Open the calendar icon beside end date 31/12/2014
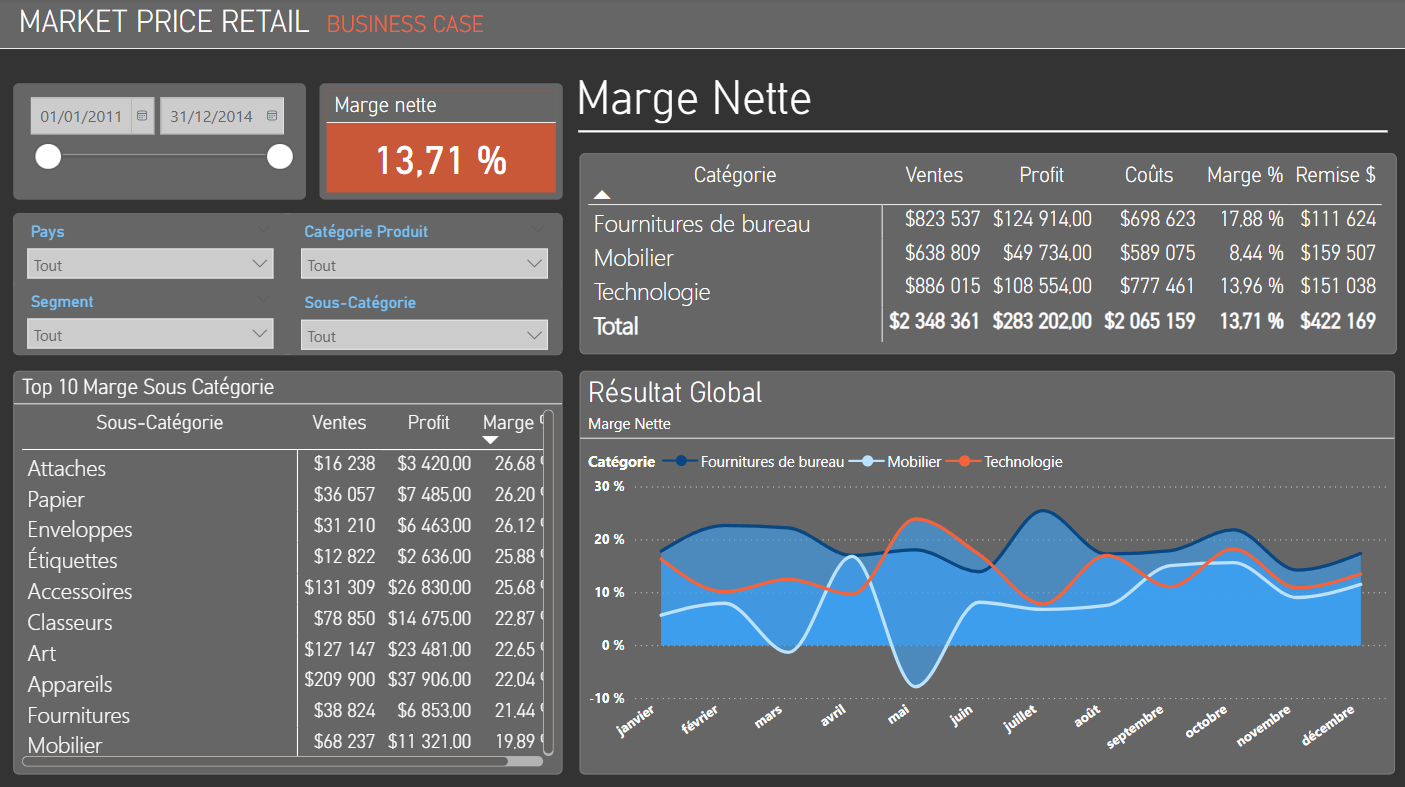This screenshot has height=787, width=1405. click(x=270, y=115)
